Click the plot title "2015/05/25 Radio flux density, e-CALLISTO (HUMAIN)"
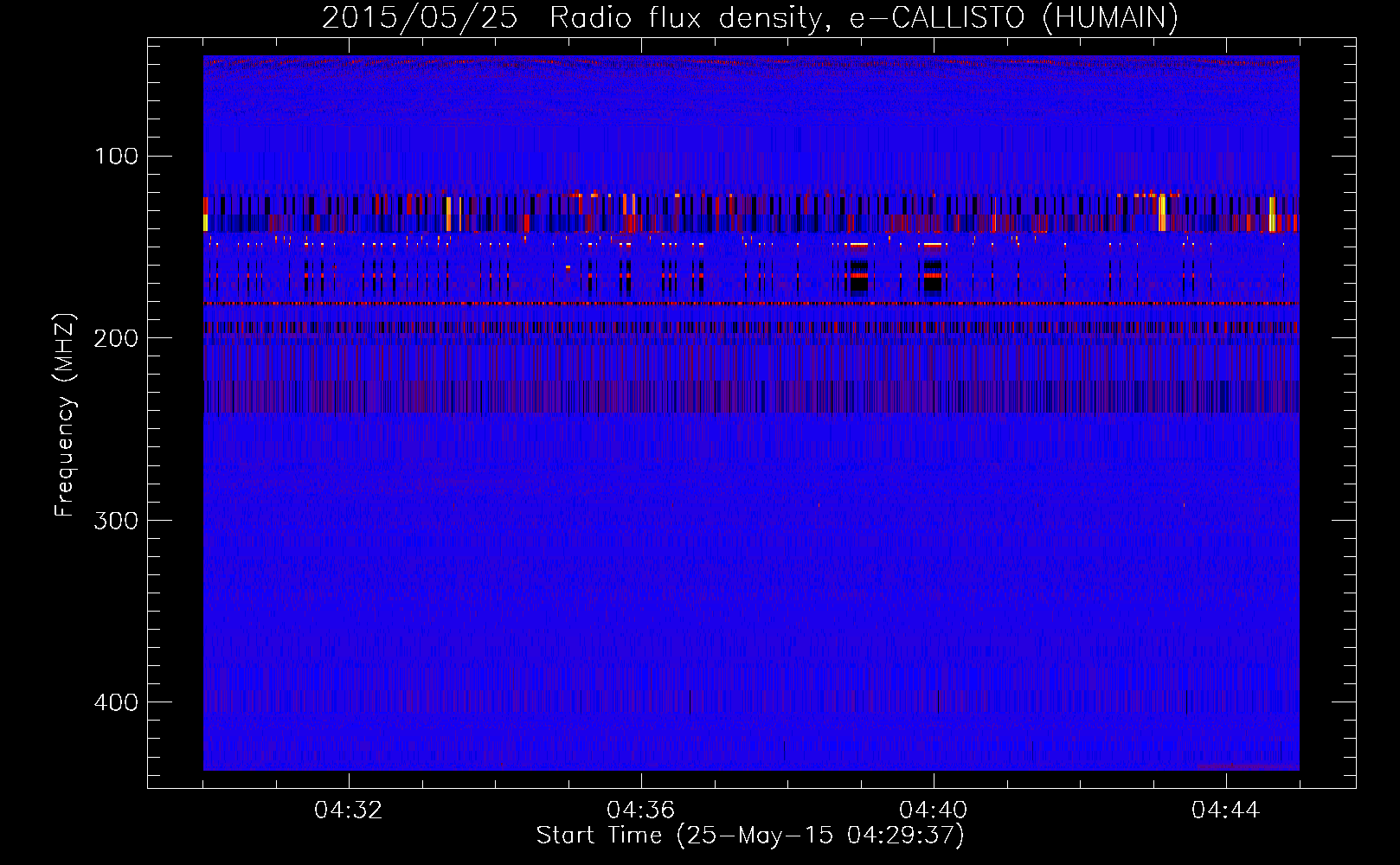 pyautogui.click(x=749, y=17)
